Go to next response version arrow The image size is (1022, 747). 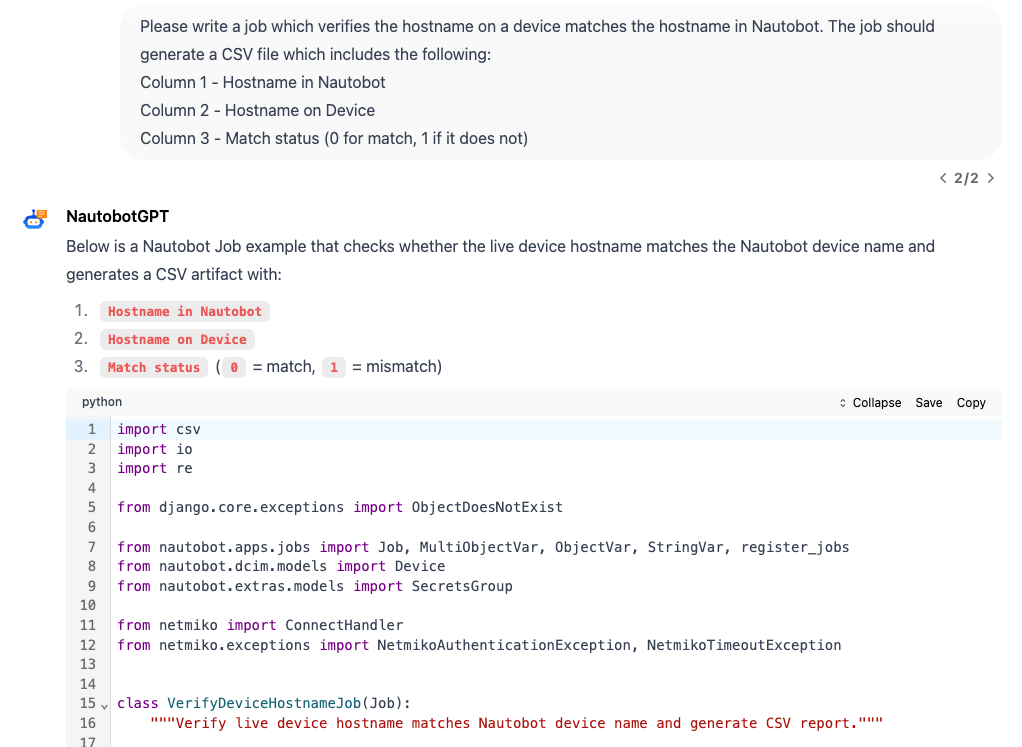click(991, 178)
